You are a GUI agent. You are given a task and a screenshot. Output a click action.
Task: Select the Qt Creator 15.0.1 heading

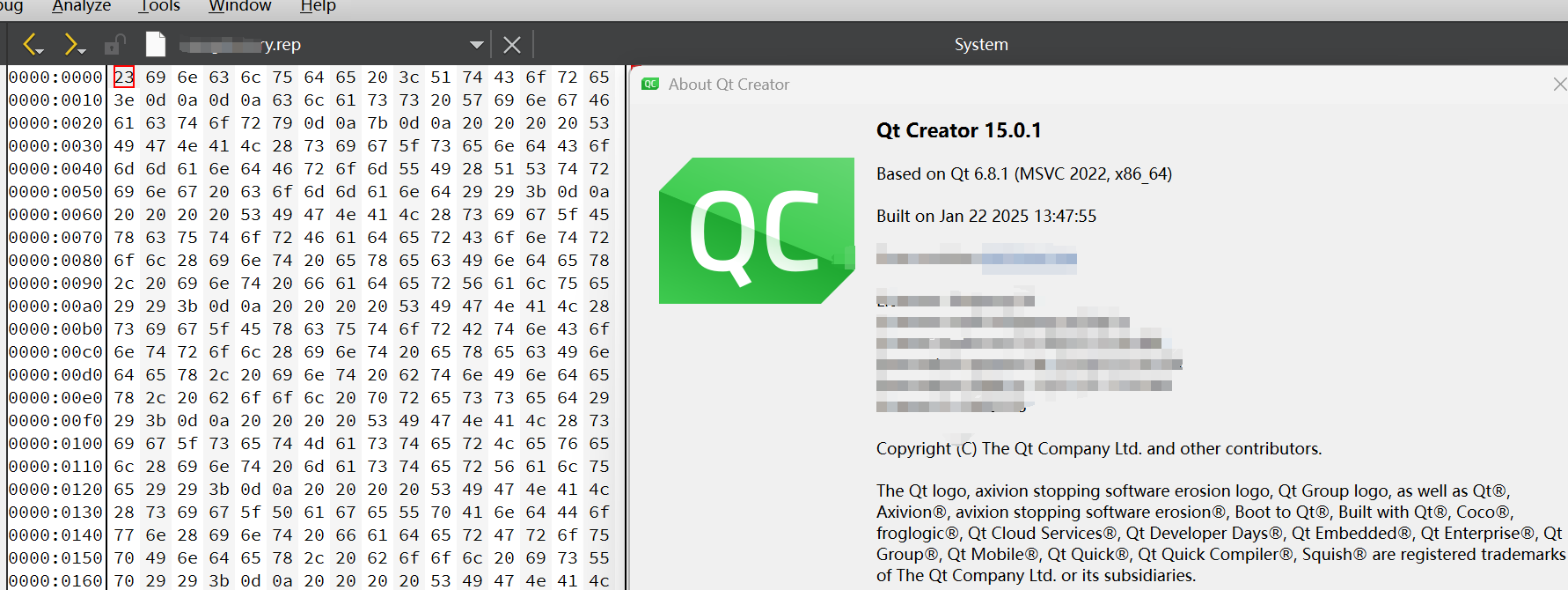(959, 130)
